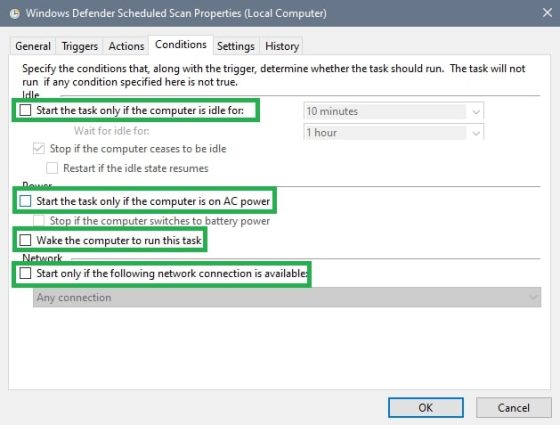Open the Settings tab
Image resolution: width=560 pixels, height=425 pixels.
tap(236, 46)
